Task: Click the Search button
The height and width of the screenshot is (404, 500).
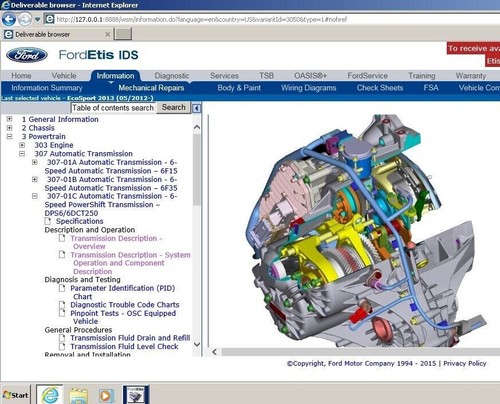Action: 173,107
